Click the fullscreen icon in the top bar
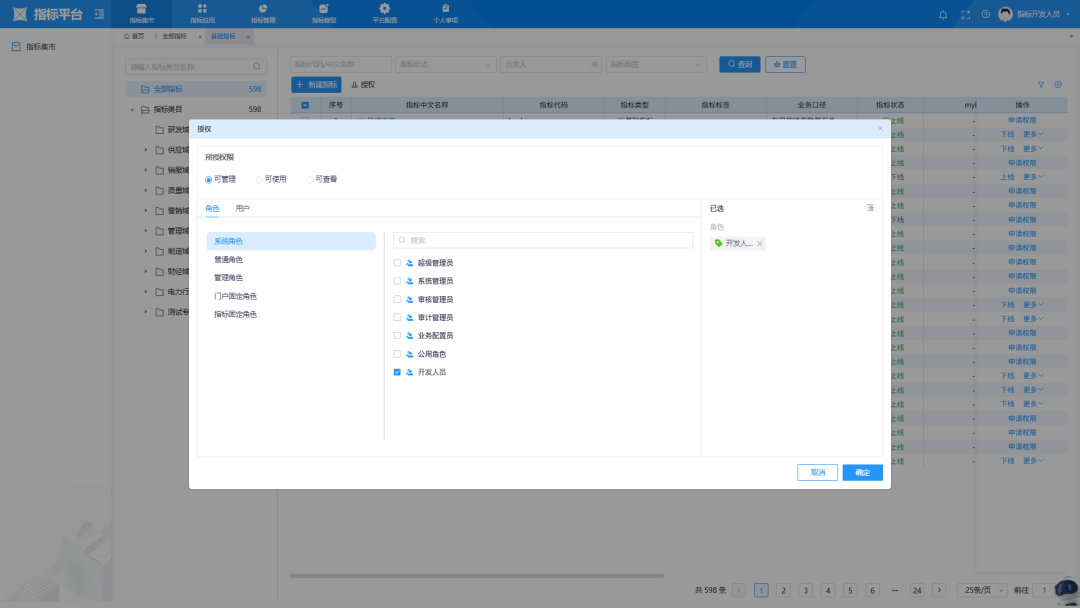The height and width of the screenshot is (608, 1080). [965, 14]
